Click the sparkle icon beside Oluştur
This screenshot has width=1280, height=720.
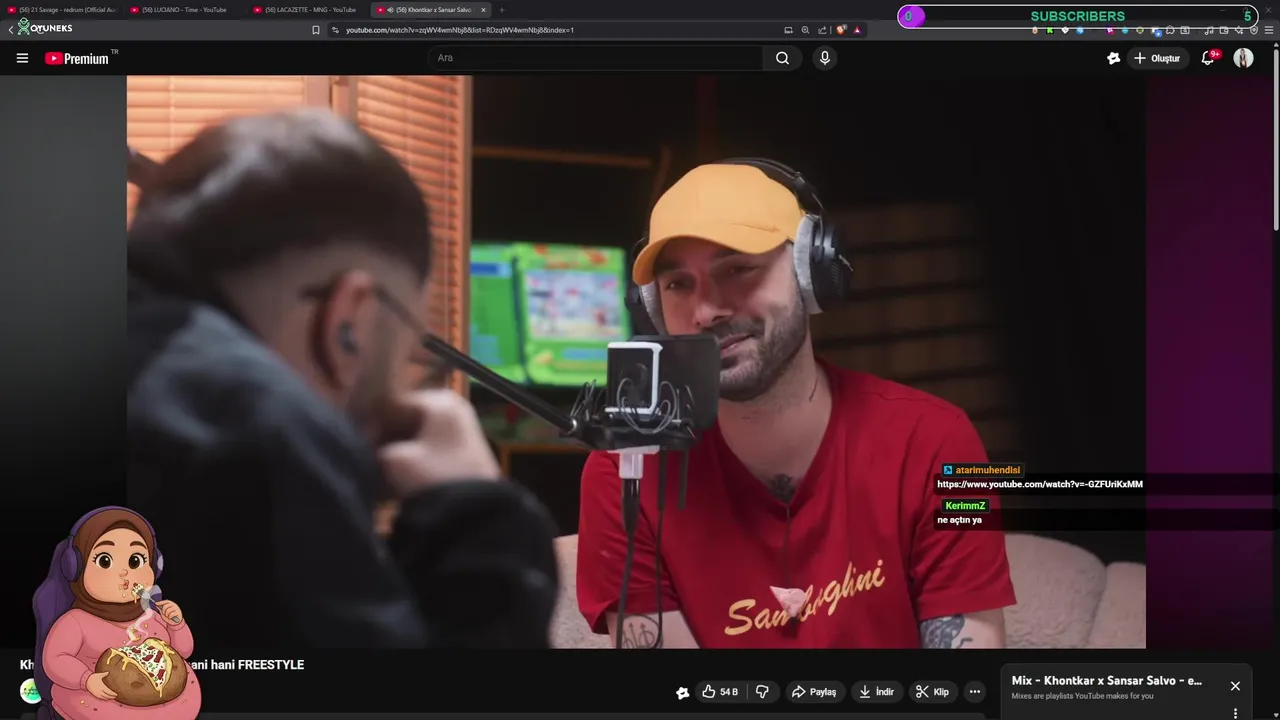pos(1113,58)
